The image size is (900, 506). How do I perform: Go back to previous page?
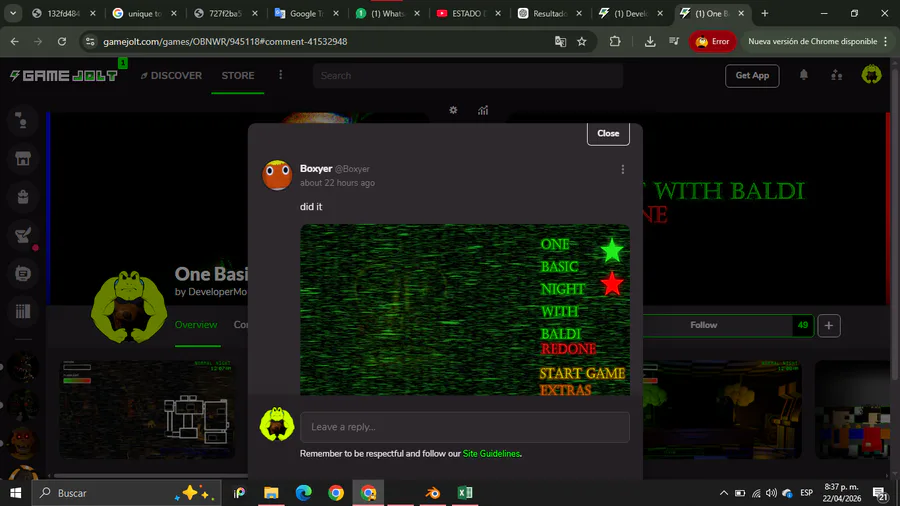tap(14, 41)
